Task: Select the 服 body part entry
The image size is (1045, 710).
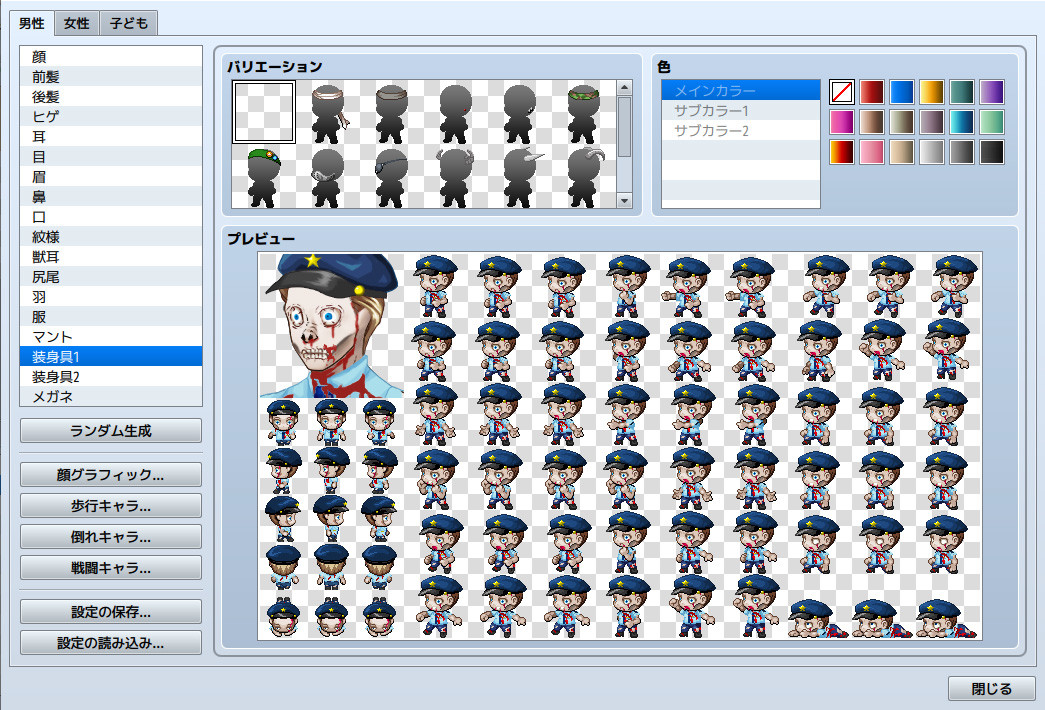Action: point(110,317)
